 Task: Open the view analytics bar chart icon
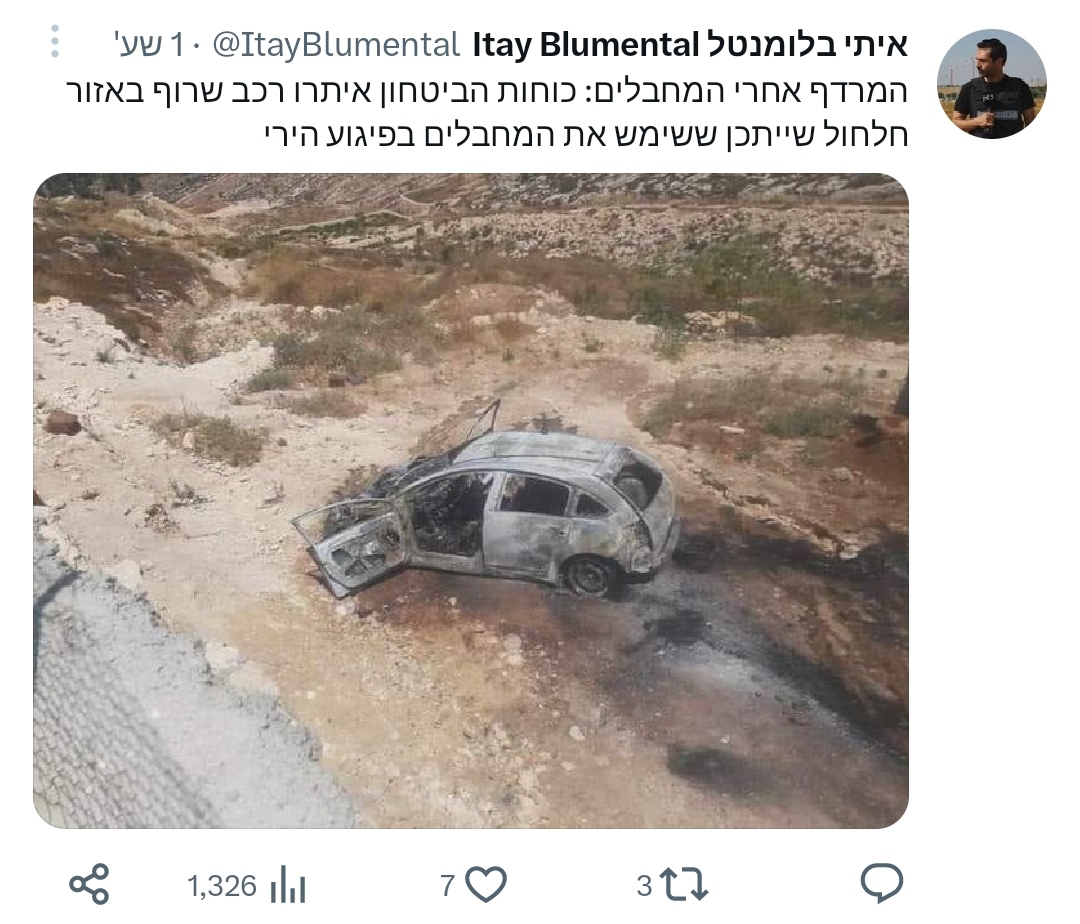point(288,885)
